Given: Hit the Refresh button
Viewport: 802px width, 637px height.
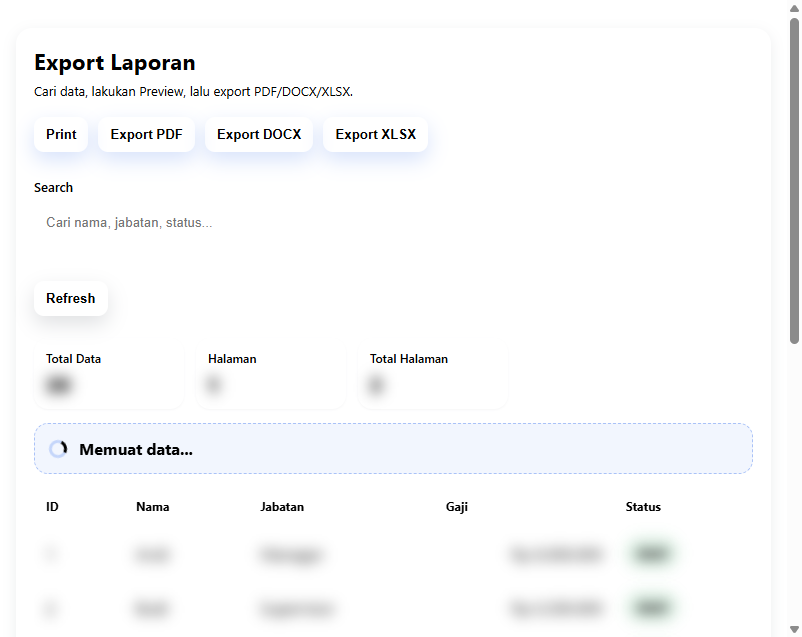Looking at the screenshot, I should [71, 298].
